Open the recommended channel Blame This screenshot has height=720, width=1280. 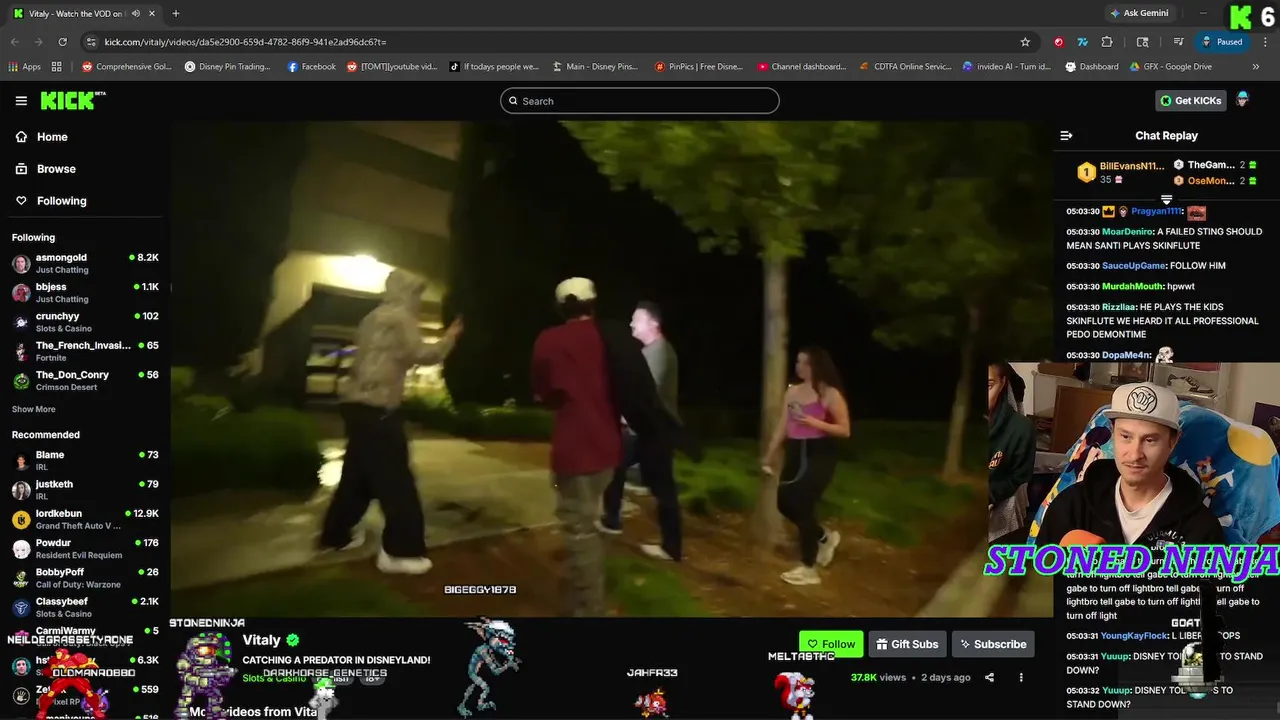[x=85, y=460]
